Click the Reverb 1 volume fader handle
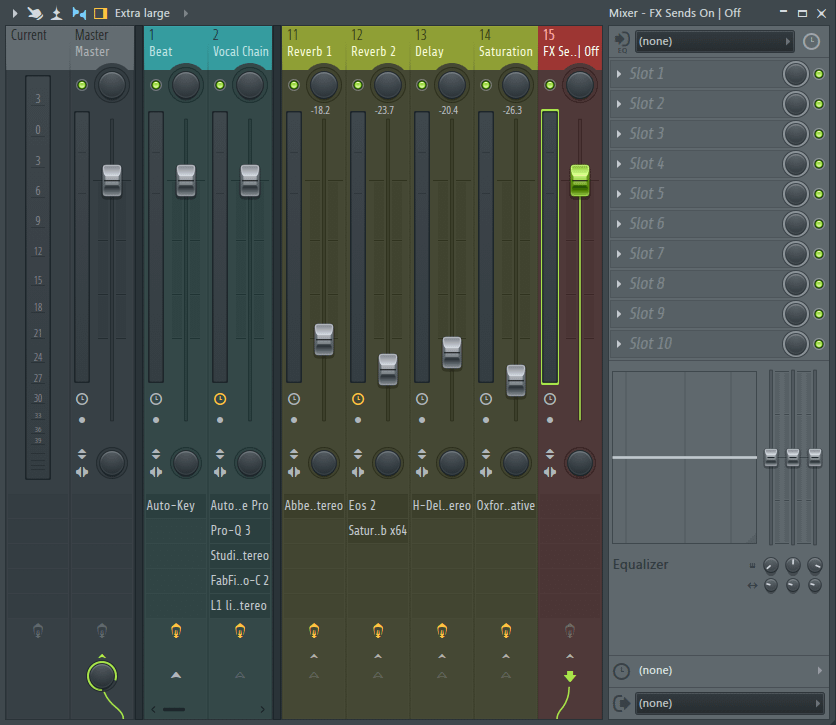 [x=324, y=340]
